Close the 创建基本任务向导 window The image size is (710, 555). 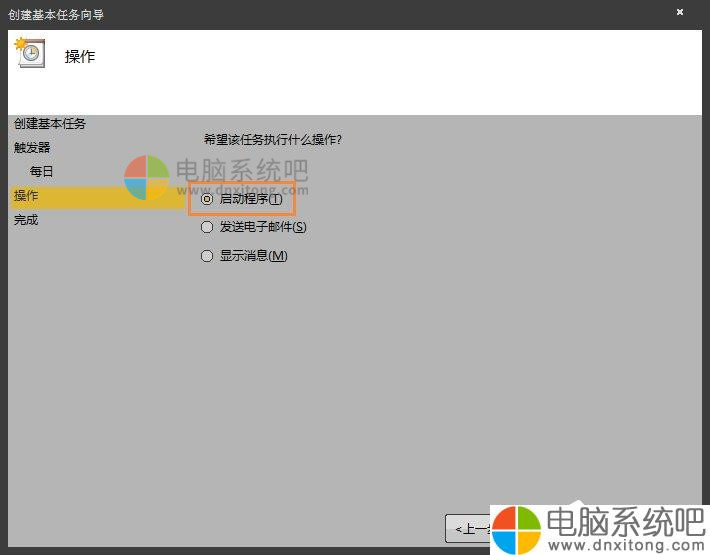pos(680,12)
